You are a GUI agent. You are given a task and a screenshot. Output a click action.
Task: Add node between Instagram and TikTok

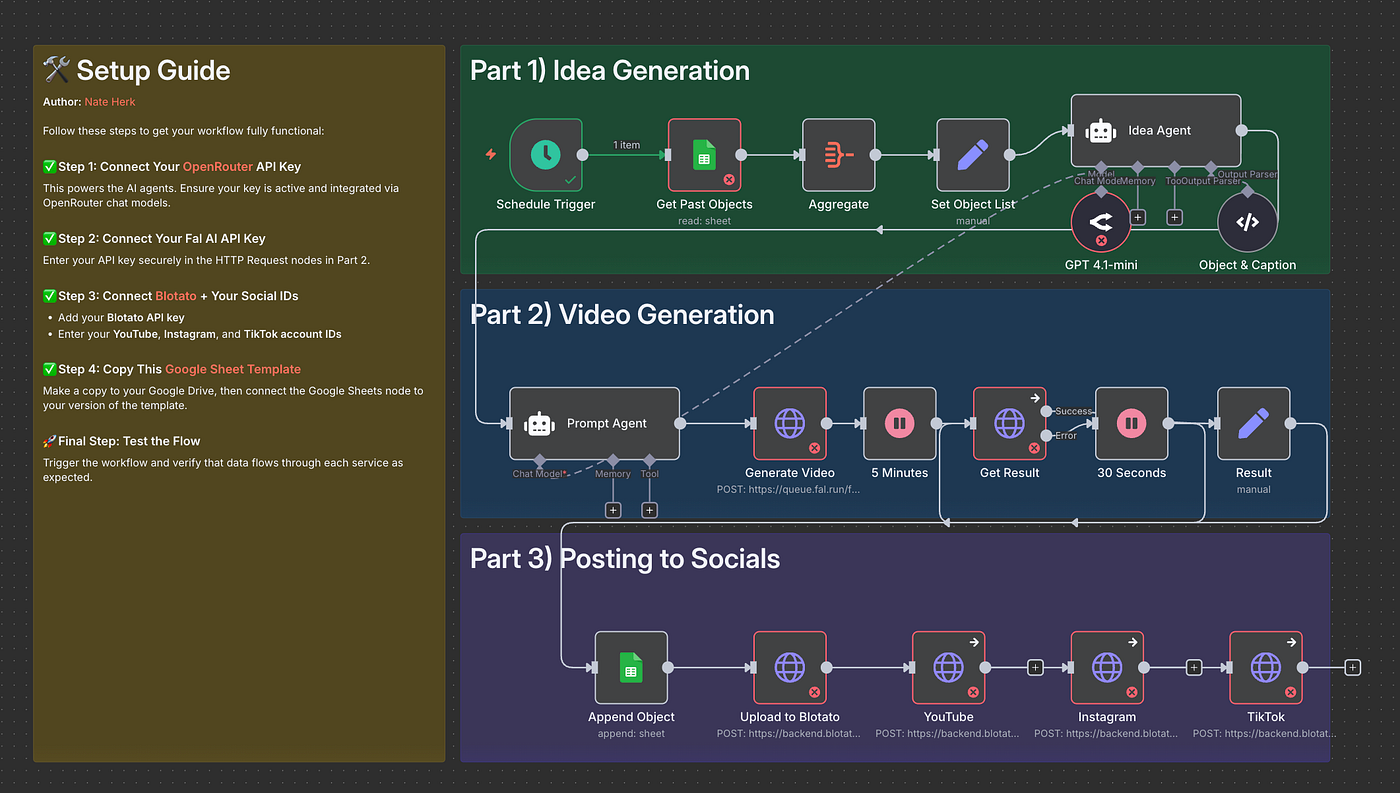pos(1193,667)
